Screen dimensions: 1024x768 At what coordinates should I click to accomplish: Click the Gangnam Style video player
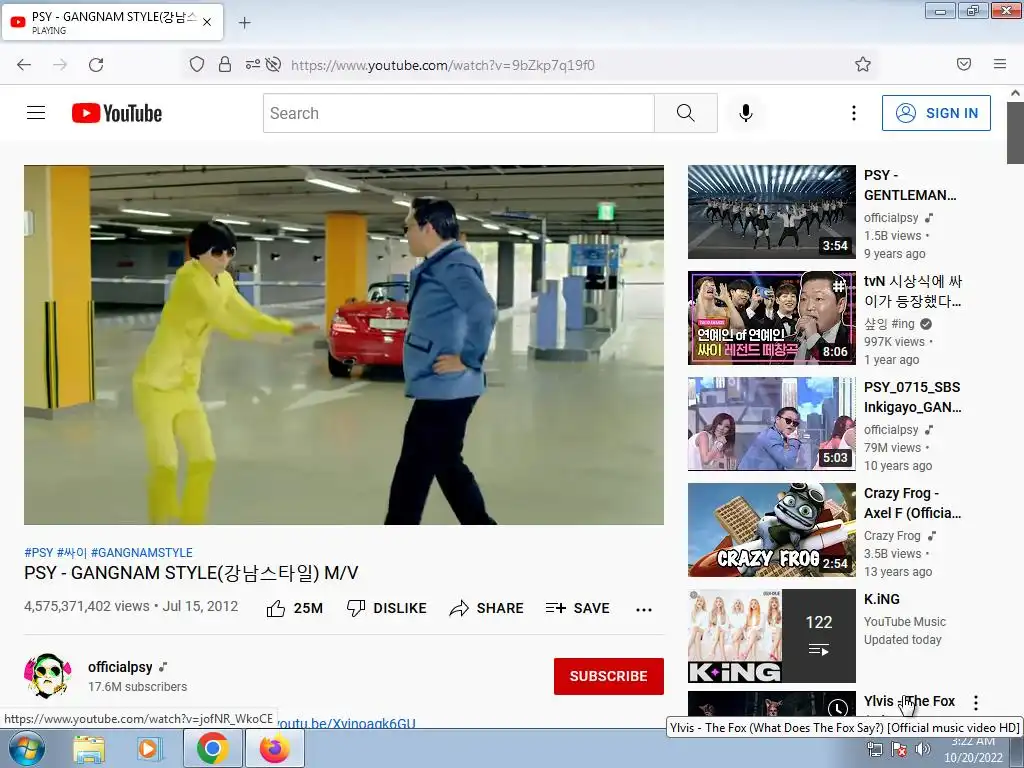pyautogui.click(x=344, y=345)
